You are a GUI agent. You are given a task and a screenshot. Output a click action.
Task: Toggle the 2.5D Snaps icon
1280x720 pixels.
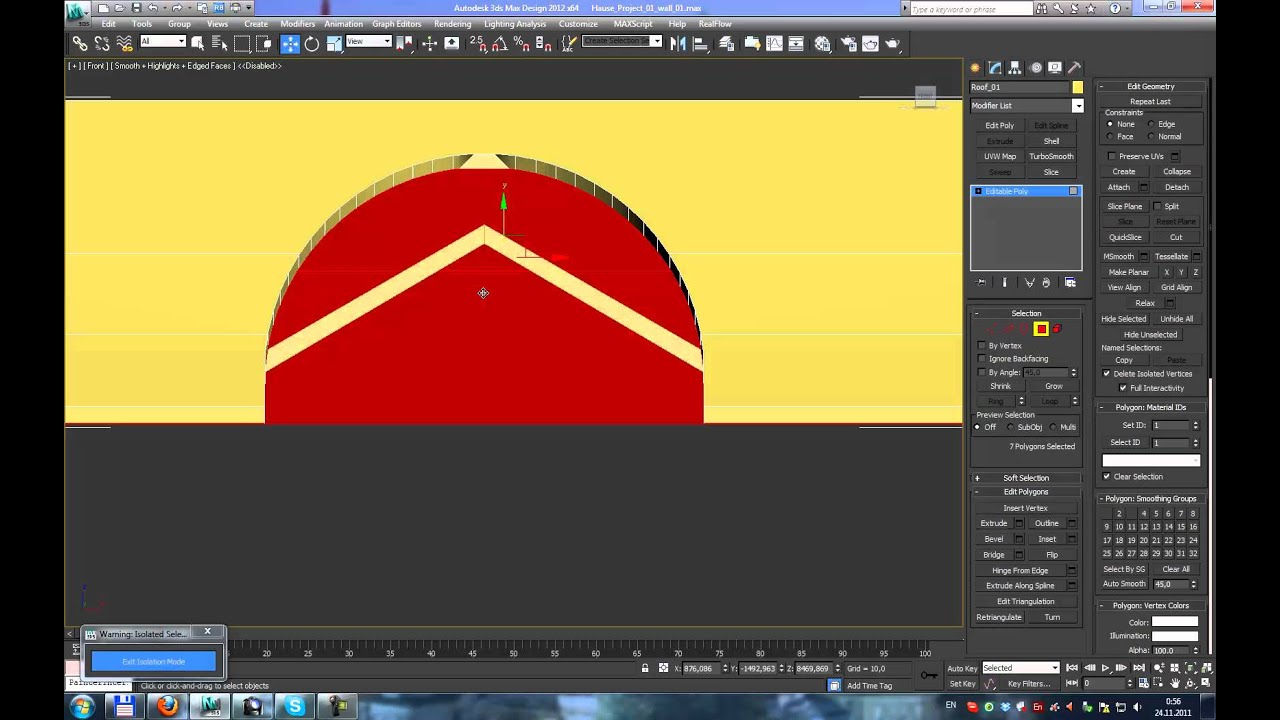477,43
